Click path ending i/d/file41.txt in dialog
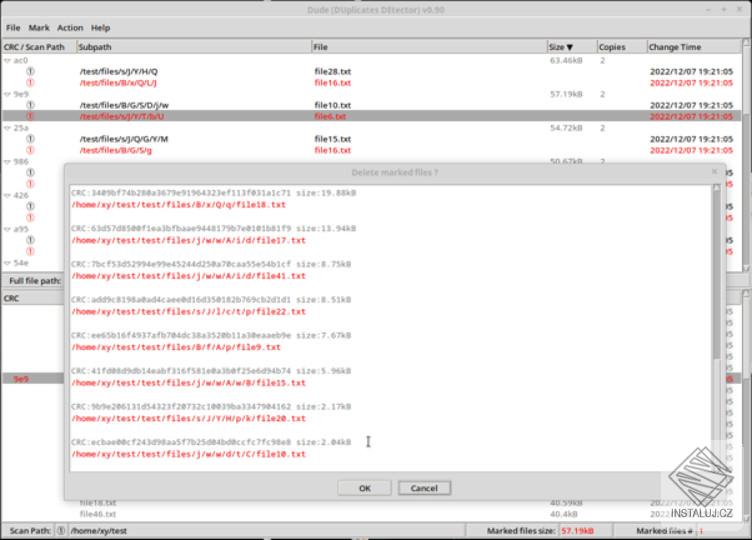The height and width of the screenshot is (540, 752). point(188,276)
